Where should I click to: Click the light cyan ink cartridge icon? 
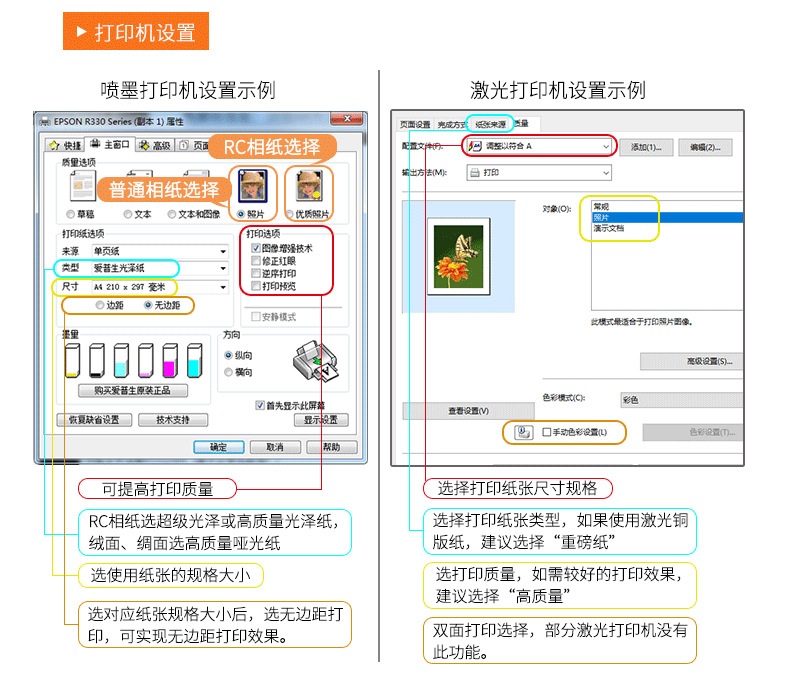click(121, 361)
